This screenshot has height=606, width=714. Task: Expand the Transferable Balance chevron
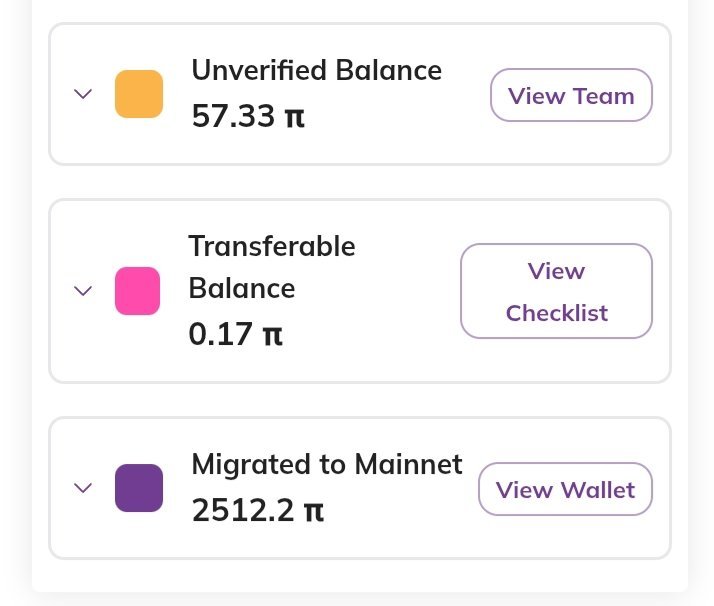pos(84,291)
